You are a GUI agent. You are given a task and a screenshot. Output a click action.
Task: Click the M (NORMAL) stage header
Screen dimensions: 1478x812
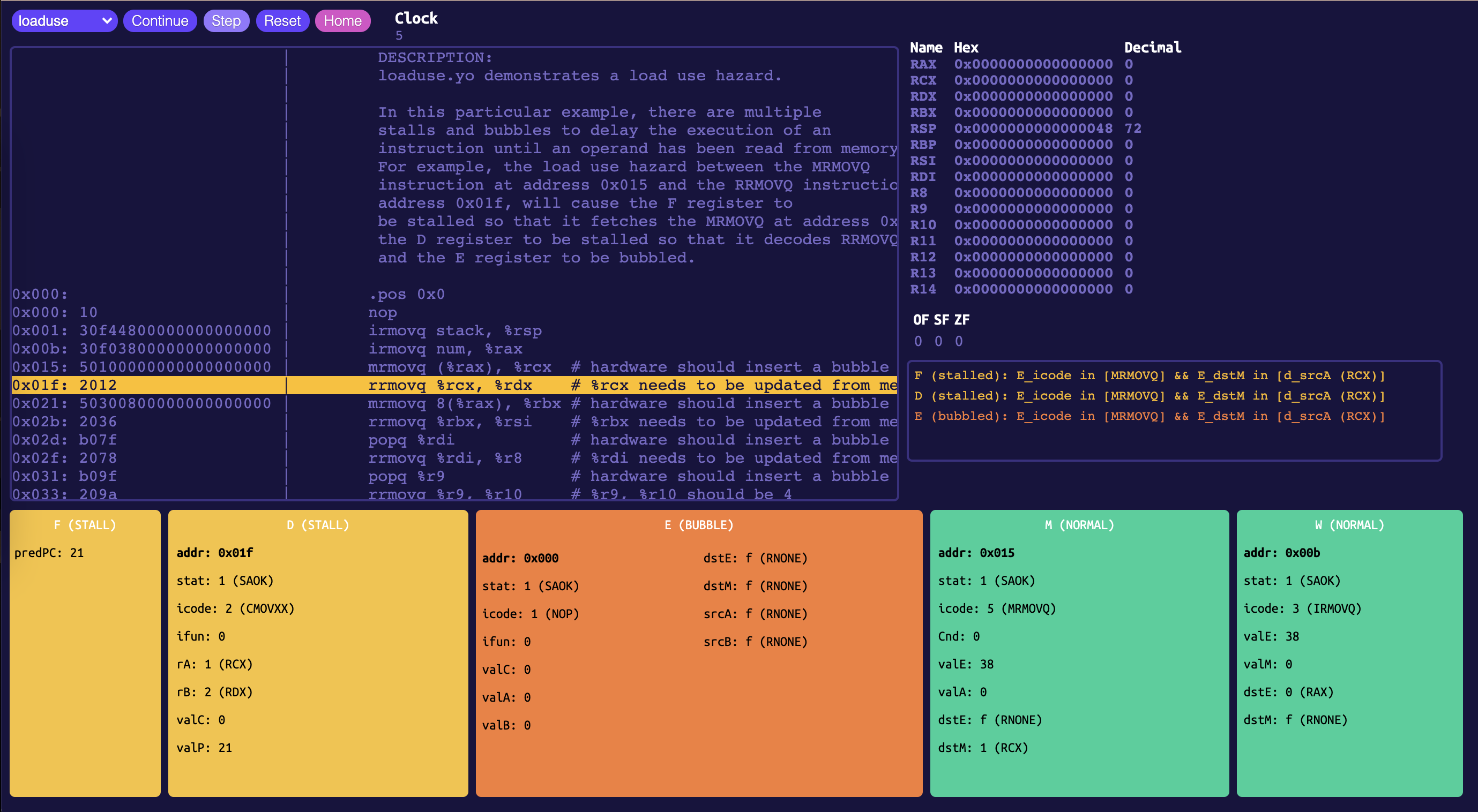point(1079,525)
